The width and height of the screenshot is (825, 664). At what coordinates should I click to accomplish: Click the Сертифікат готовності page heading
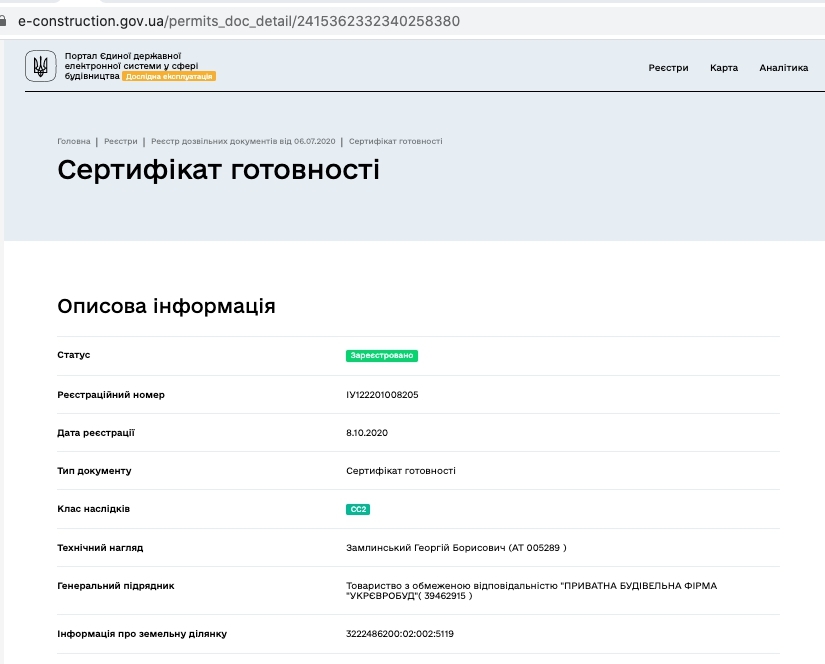pyautogui.click(x=218, y=170)
